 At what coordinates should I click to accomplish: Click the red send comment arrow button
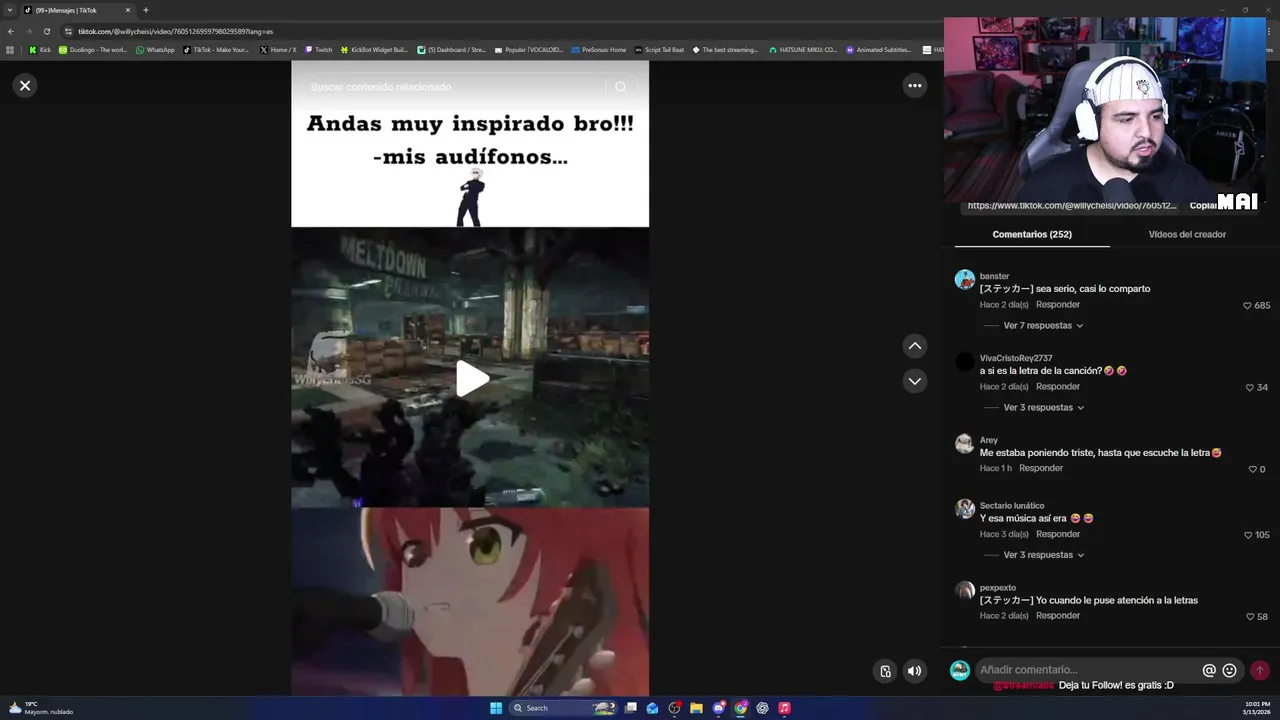pos(1260,670)
